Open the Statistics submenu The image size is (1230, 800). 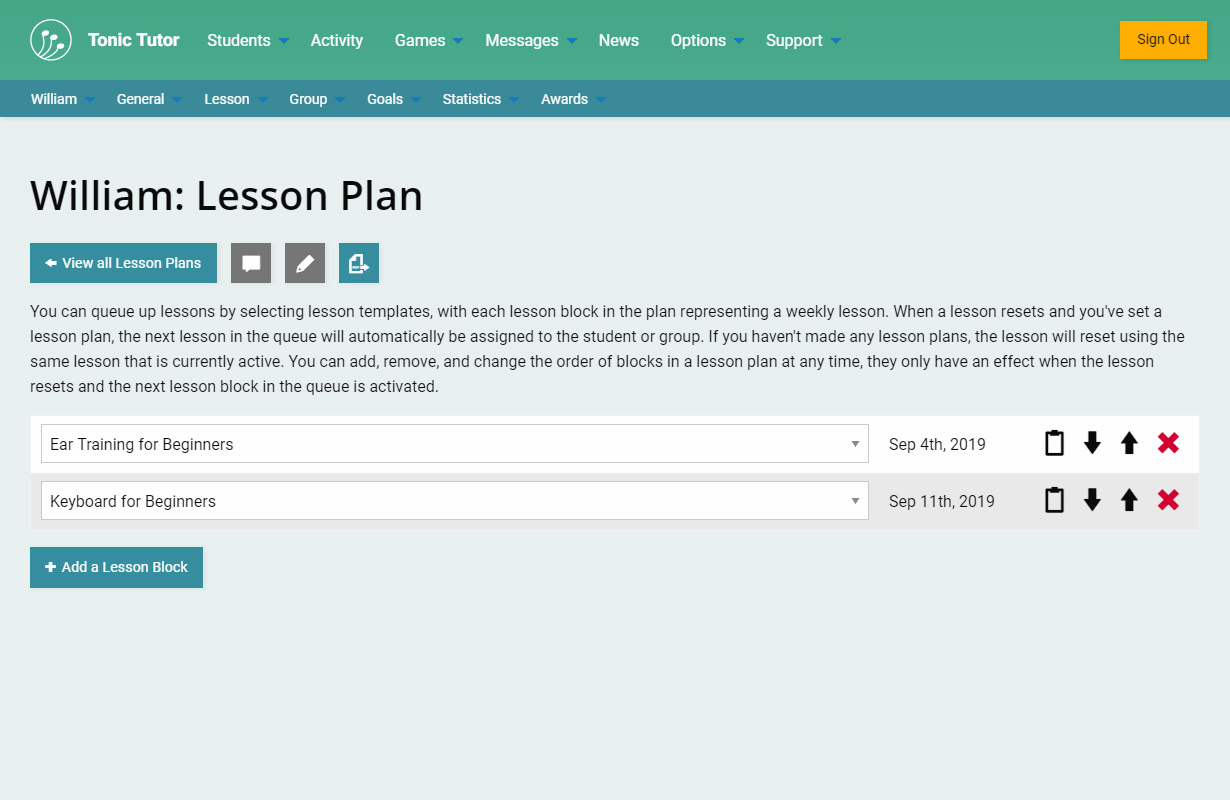click(480, 99)
